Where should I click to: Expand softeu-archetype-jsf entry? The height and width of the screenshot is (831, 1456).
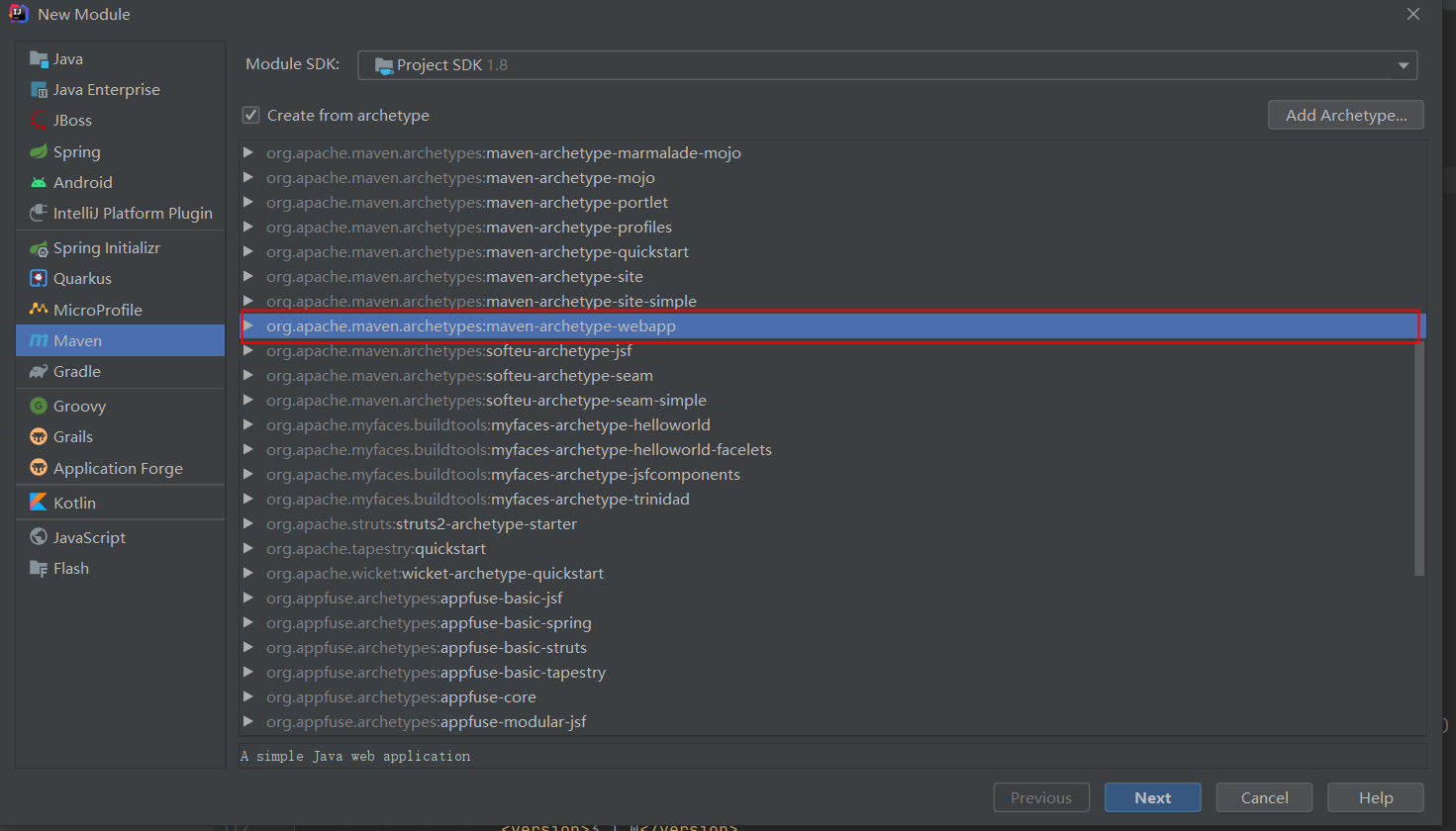[248, 350]
